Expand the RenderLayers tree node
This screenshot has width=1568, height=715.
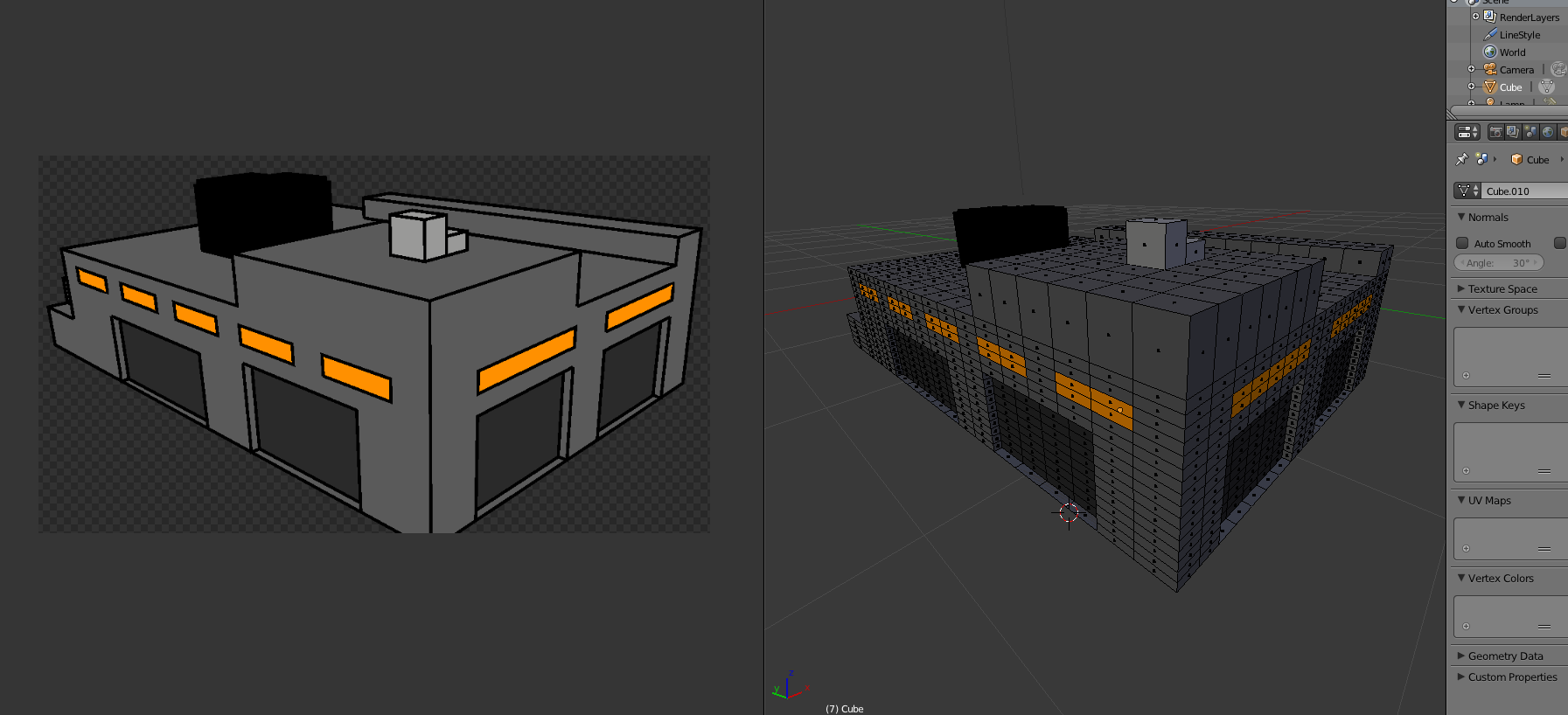pos(1475,17)
